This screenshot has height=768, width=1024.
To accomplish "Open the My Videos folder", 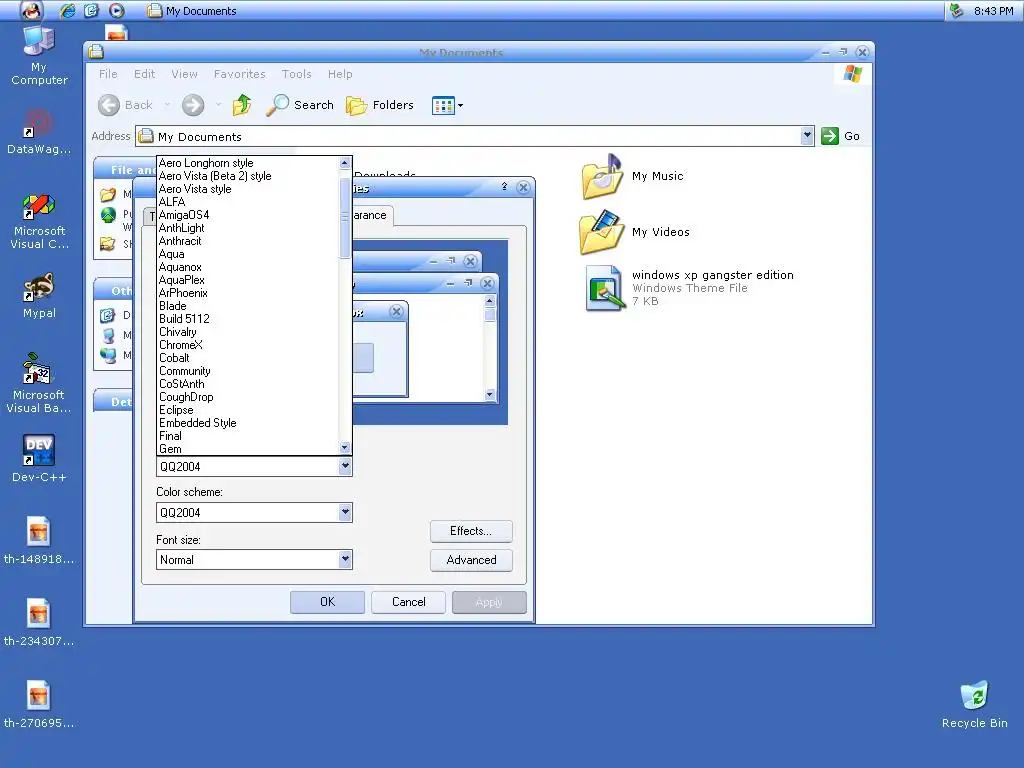I will pos(635,232).
